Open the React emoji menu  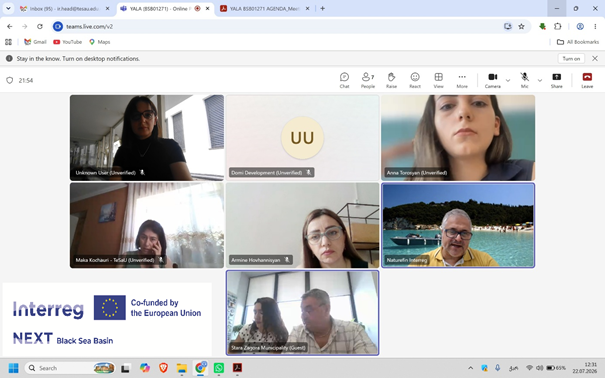(x=415, y=80)
